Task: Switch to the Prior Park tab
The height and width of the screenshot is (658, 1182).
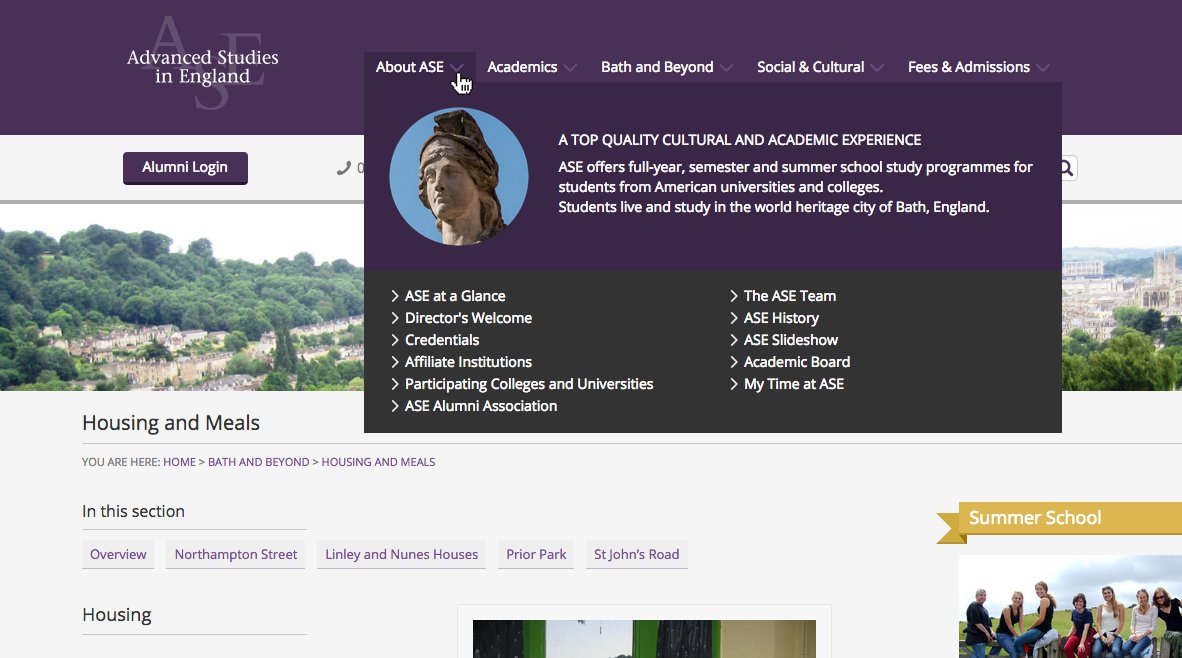Action: coord(536,554)
